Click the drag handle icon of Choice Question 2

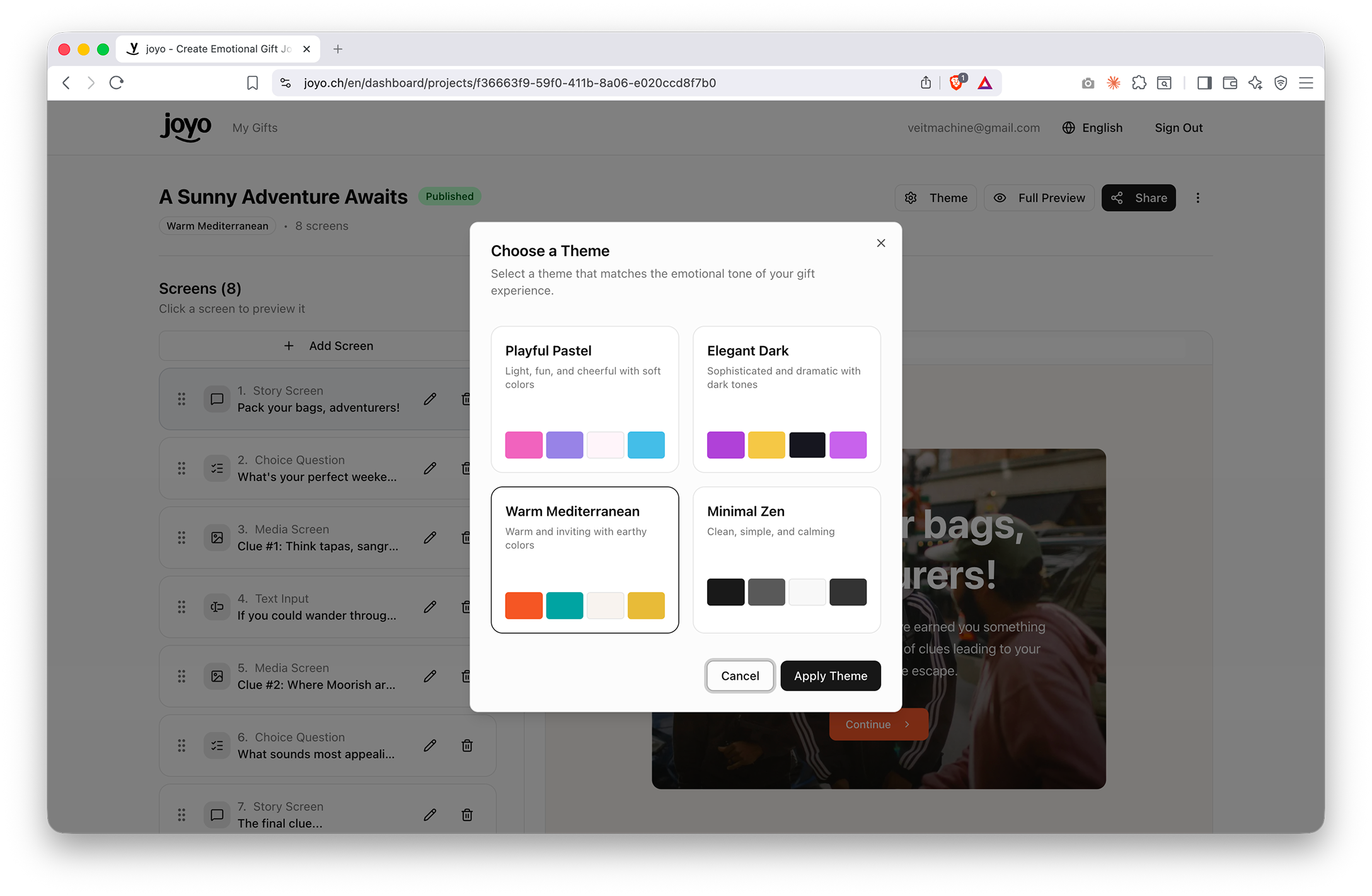tap(182, 468)
